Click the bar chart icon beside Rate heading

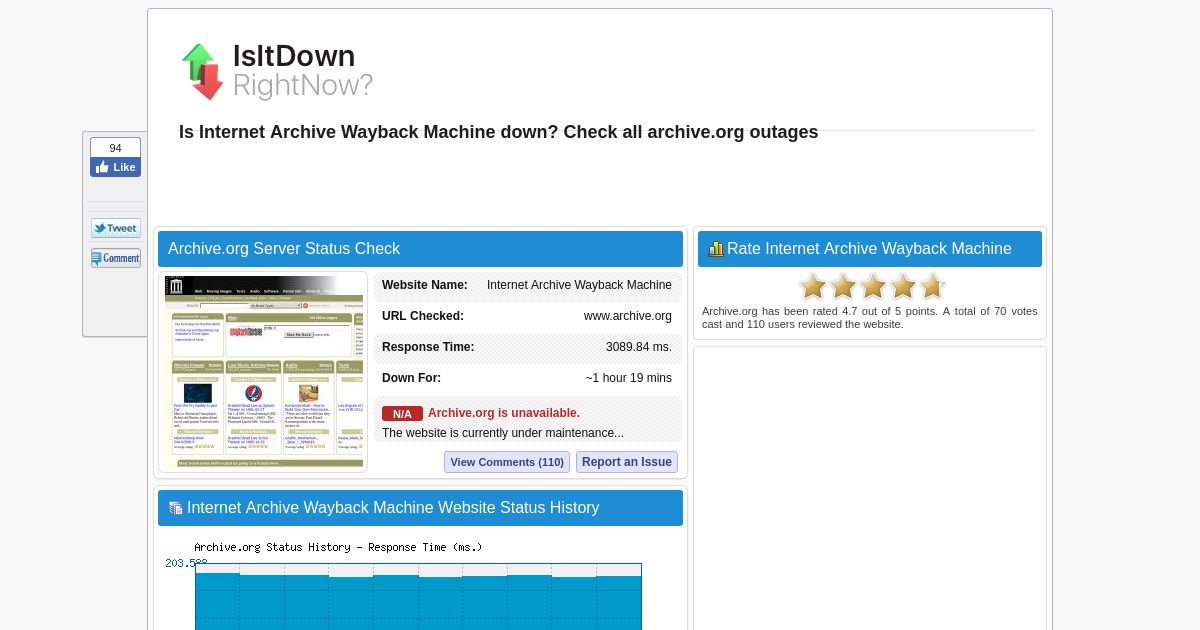(x=715, y=249)
